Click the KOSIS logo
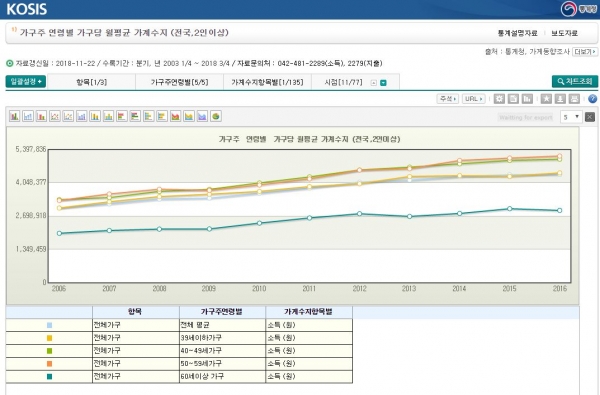Screen dimensions: 600x395 click(27, 9)
